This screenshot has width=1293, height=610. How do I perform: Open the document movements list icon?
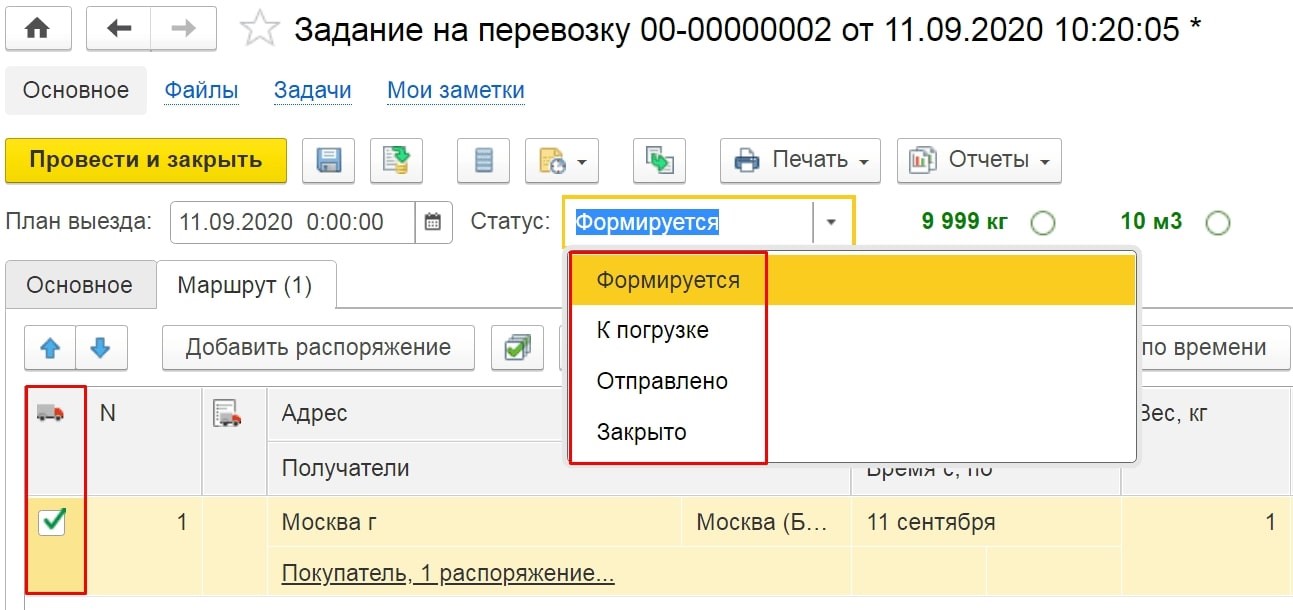[483, 160]
